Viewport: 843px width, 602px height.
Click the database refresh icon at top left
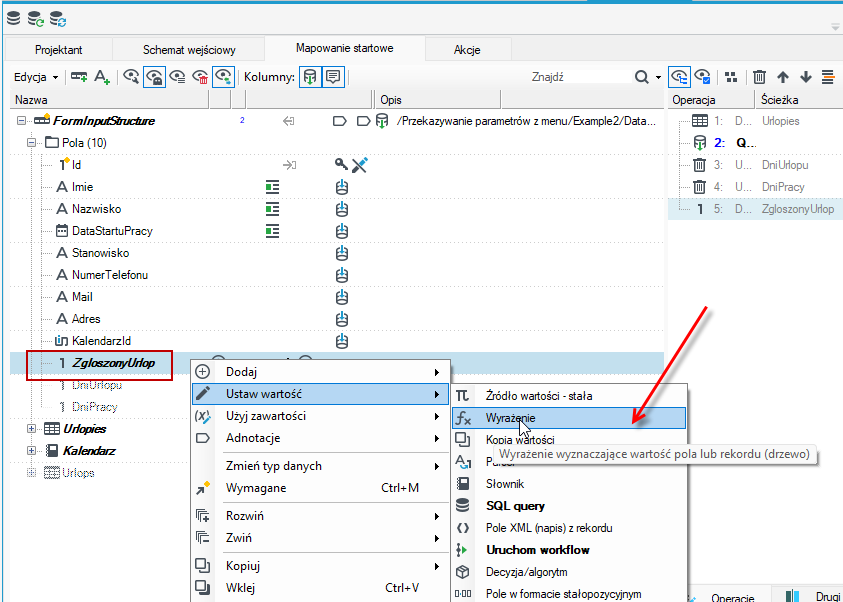point(36,20)
